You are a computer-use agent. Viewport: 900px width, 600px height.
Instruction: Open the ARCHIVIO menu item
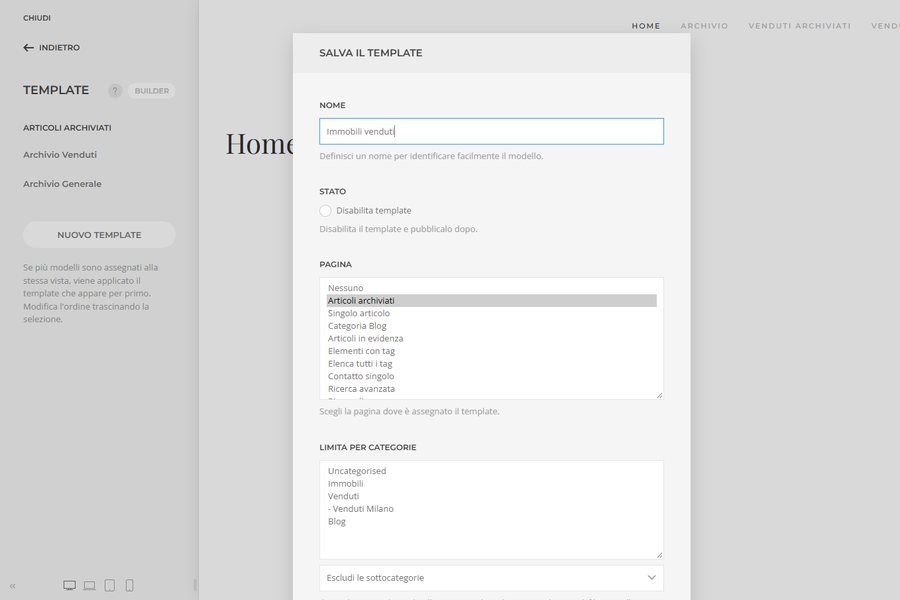pyautogui.click(x=704, y=26)
